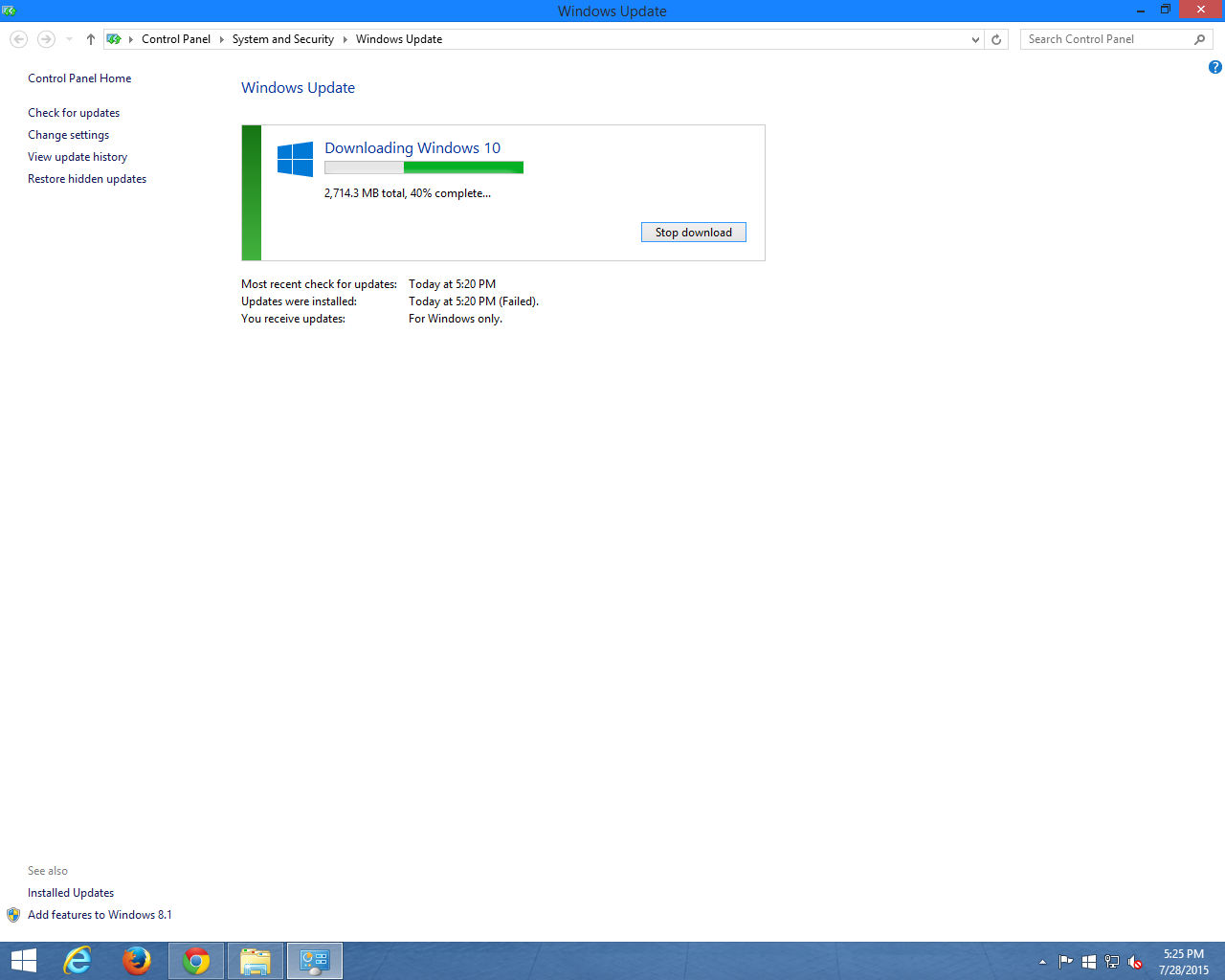This screenshot has height=980, width=1225.
Task: Open the recent locations dropdown arrow
Action: (69, 39)
